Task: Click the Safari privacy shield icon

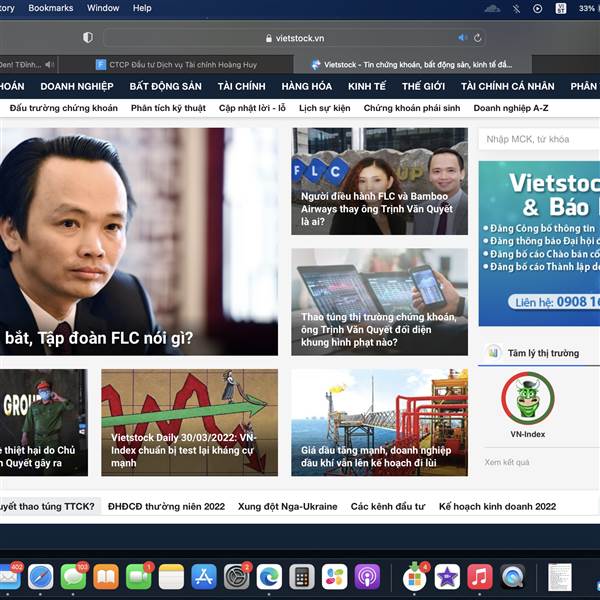Action: [x=88, y=38]
